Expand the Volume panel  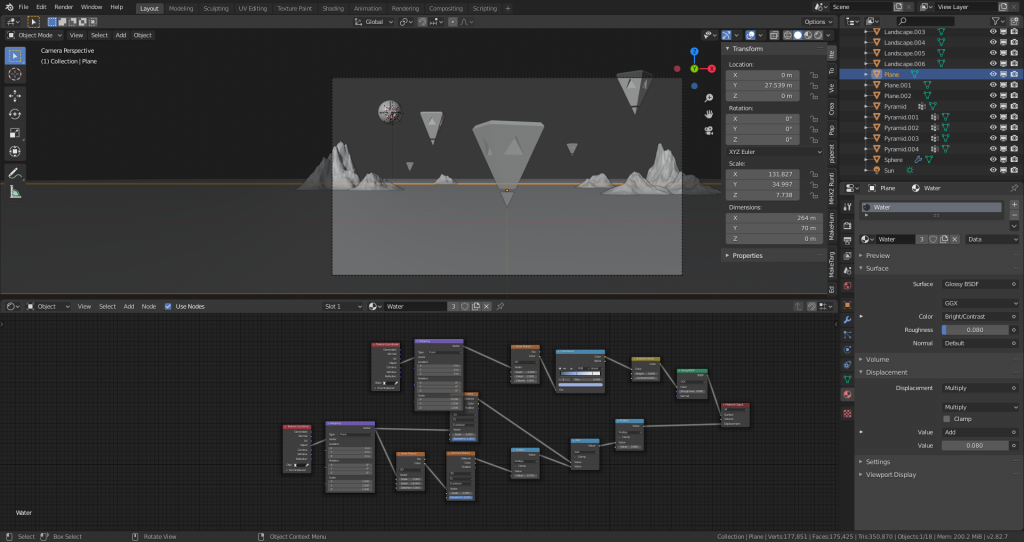tap(877, 359)
